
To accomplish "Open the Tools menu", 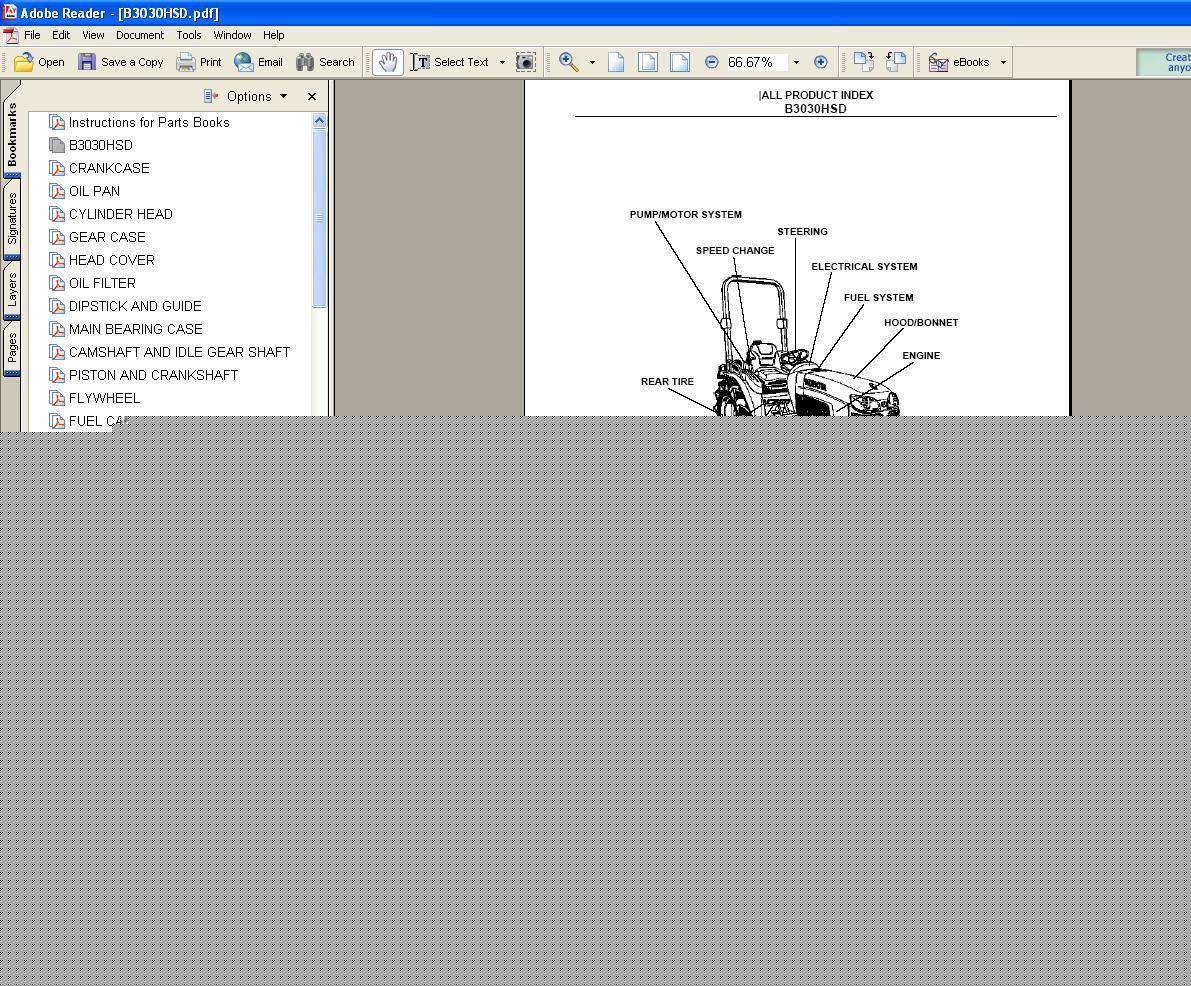I will (x=189, y=35).
